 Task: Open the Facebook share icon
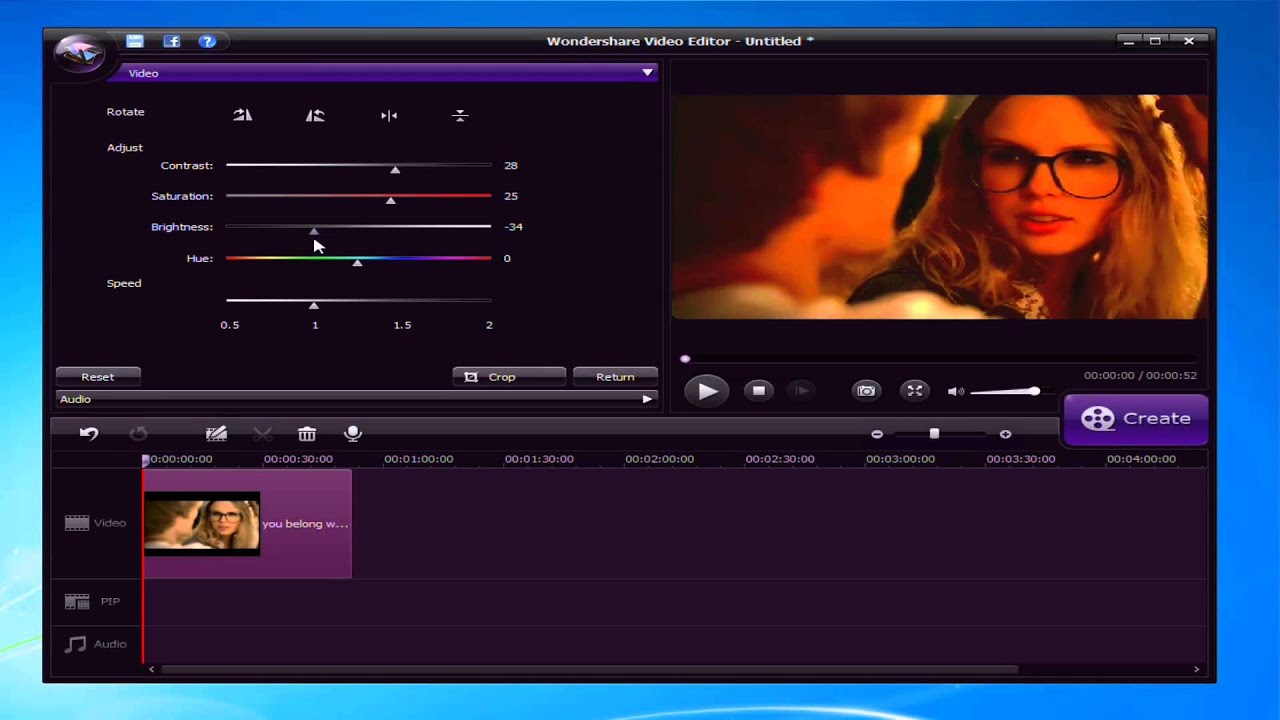[x=171, y=41]
